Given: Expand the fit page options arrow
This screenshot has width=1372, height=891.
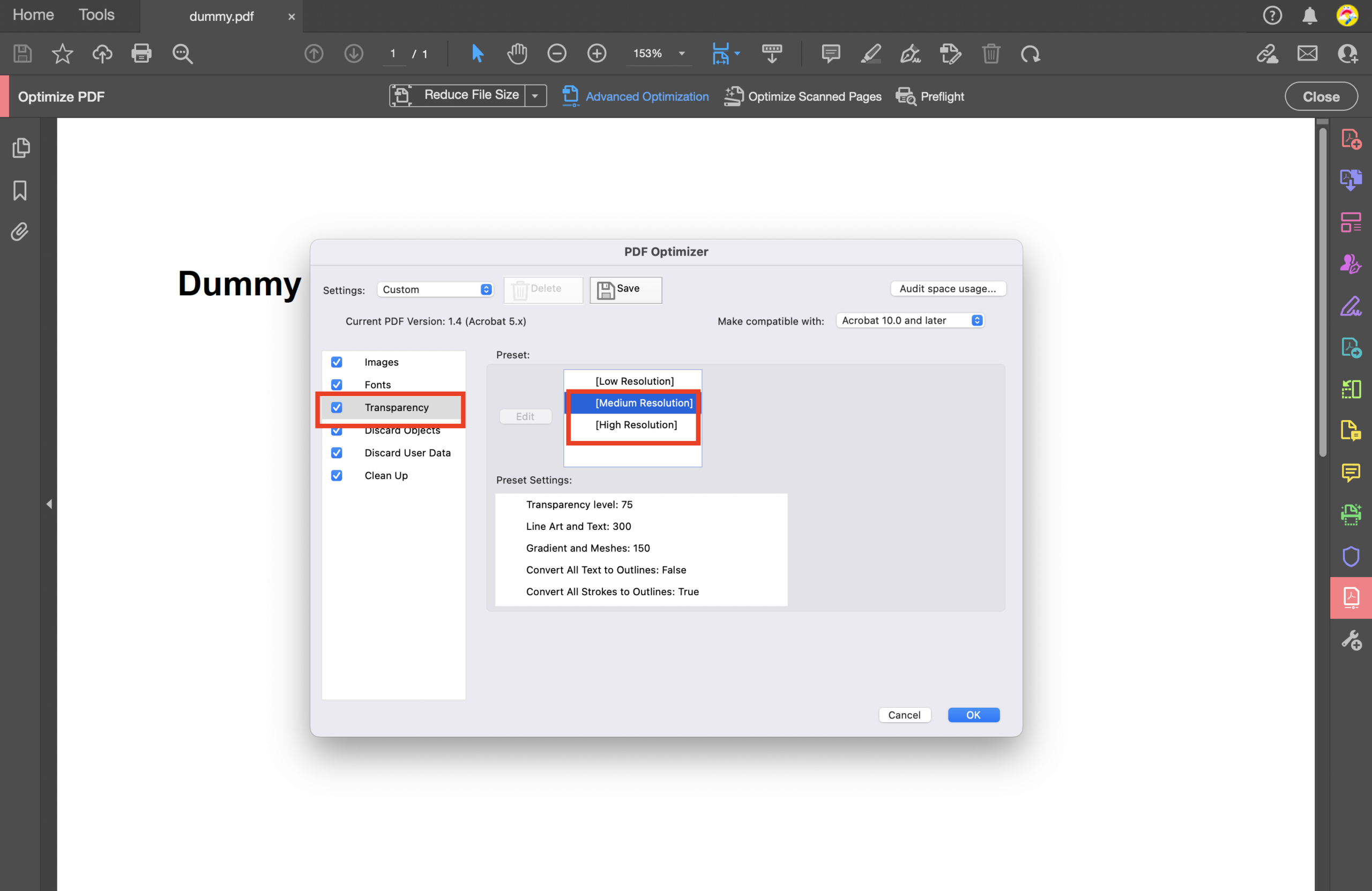Looking at the screenshot, I should [737, 54].
